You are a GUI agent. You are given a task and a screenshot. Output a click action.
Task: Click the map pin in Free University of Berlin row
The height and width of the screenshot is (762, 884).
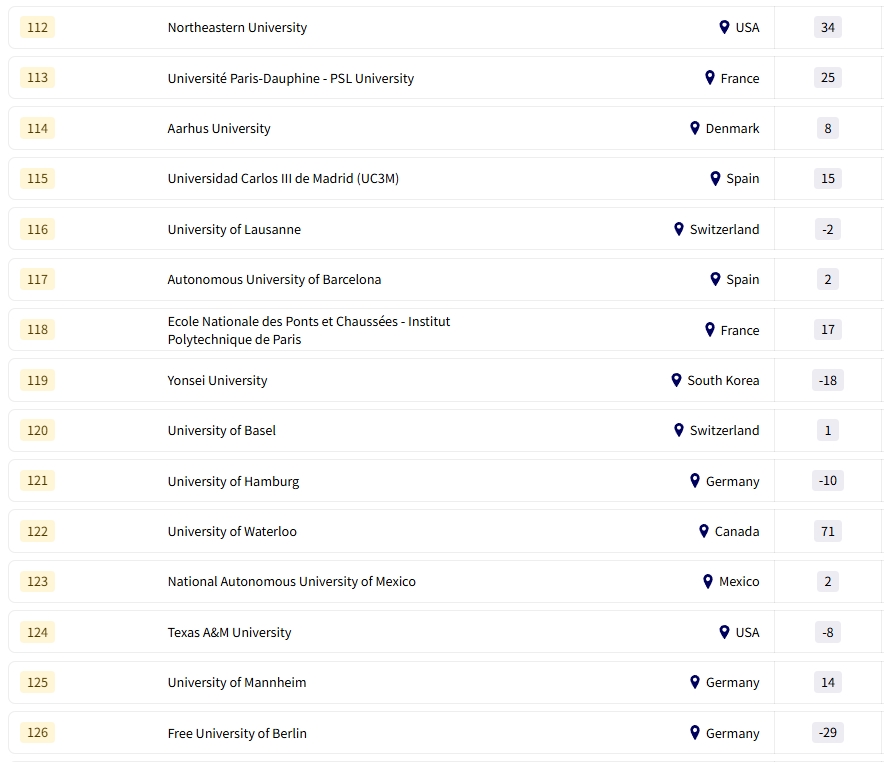[x=695, y=733]
